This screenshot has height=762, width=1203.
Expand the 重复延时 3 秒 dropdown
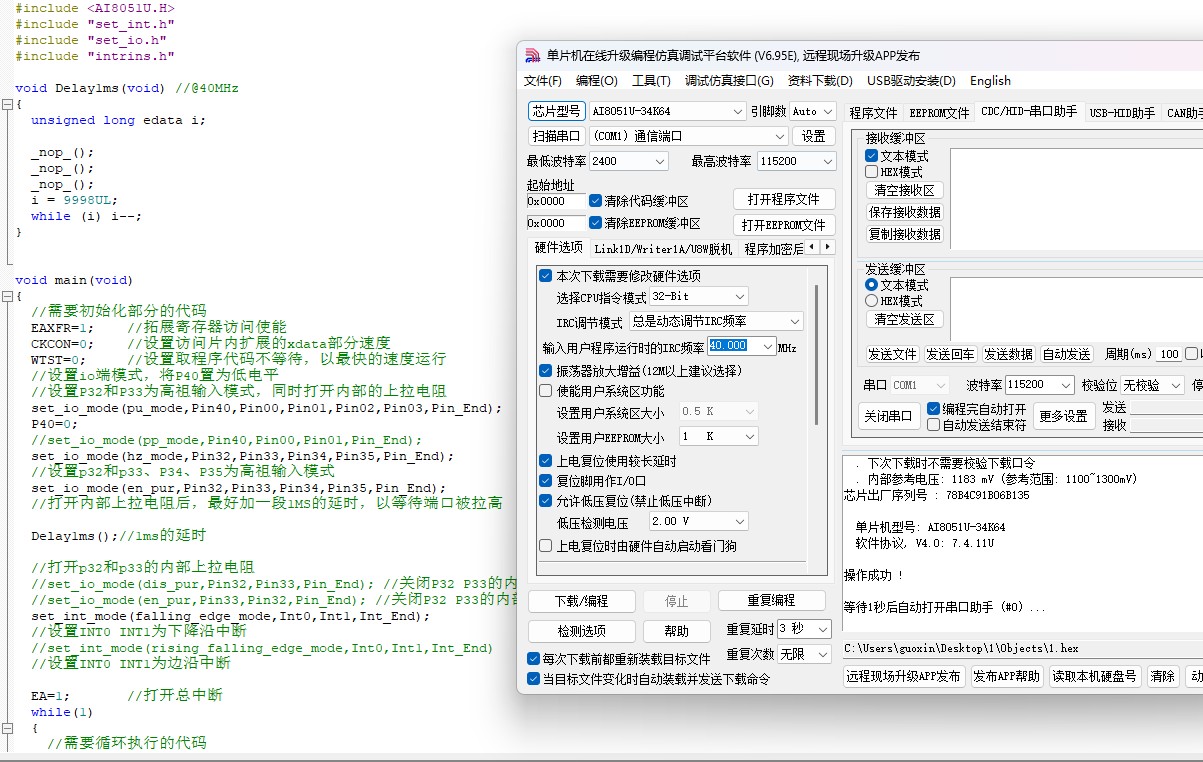click(x=823, y=629)
